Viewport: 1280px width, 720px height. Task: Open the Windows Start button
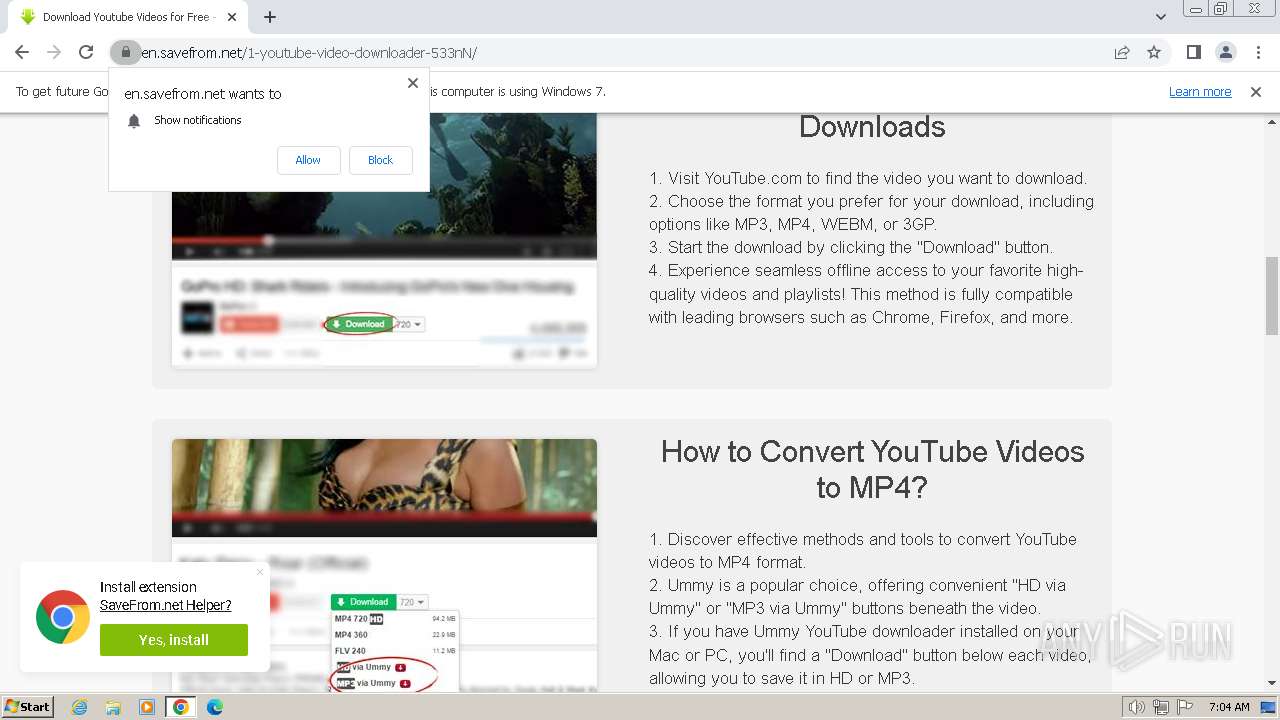click(x=27, y=706)
